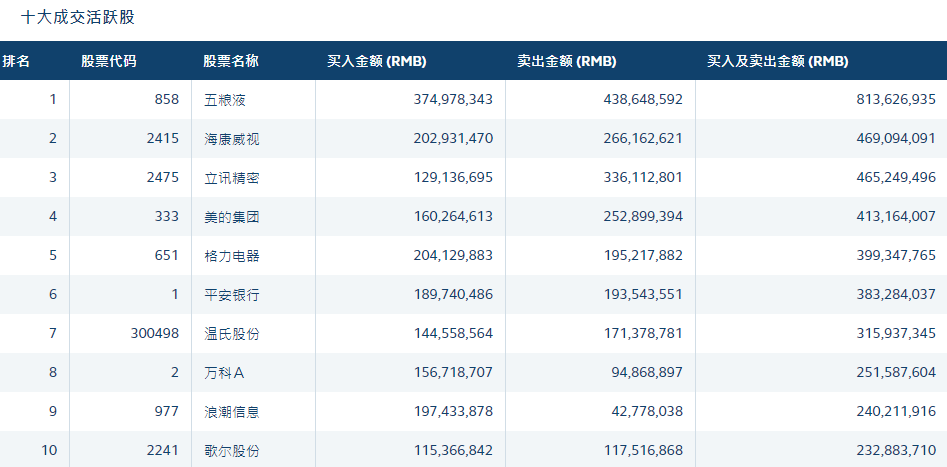Click total amount 232,883,710
Image resolution: width=947 pixels, height=467 pixels.
click(x=896, y=451)
